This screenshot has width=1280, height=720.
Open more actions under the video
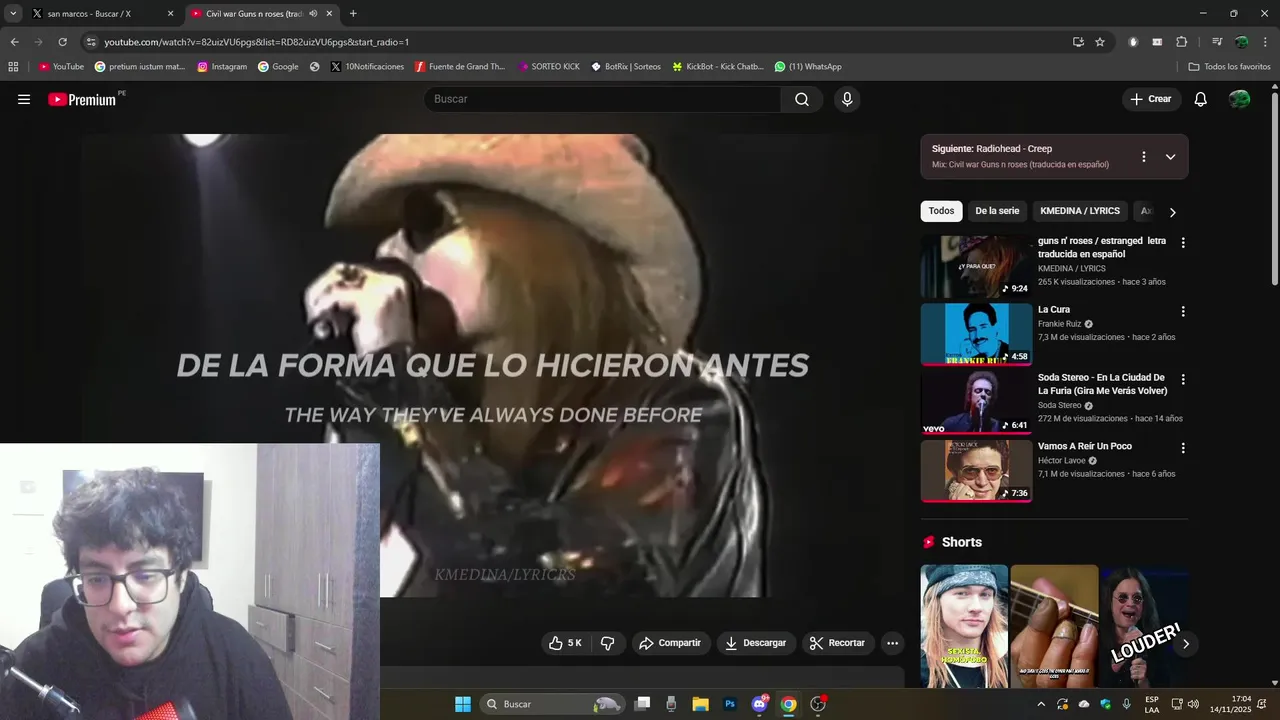click(x=893, y=643)
